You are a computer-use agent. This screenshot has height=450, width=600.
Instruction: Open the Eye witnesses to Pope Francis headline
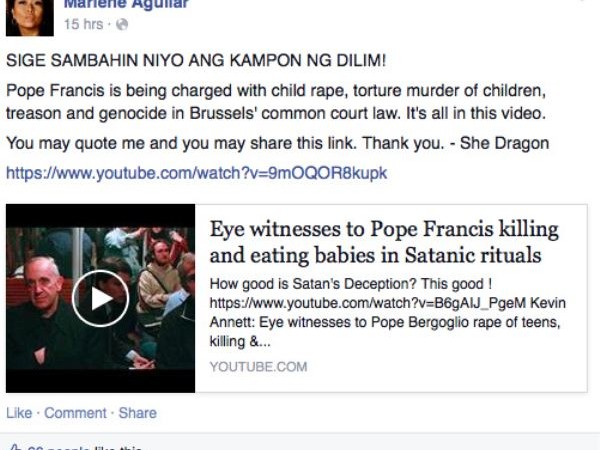pos(384,242)
